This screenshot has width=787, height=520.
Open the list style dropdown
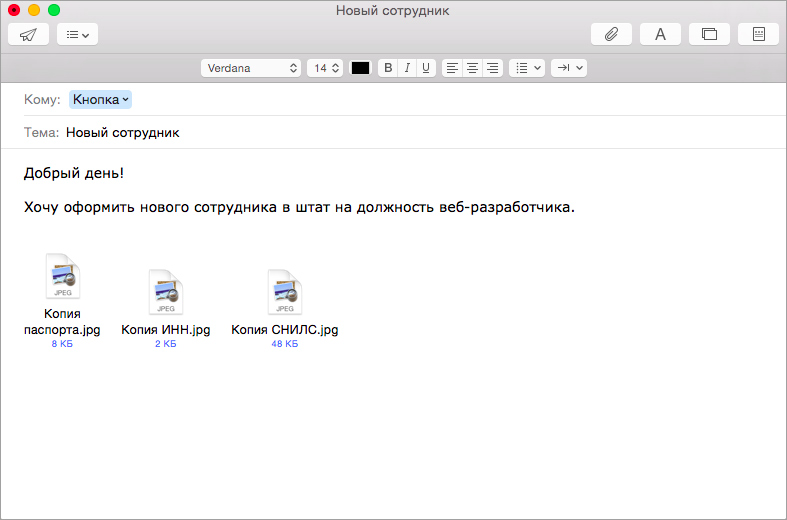(x=526, y=68)
